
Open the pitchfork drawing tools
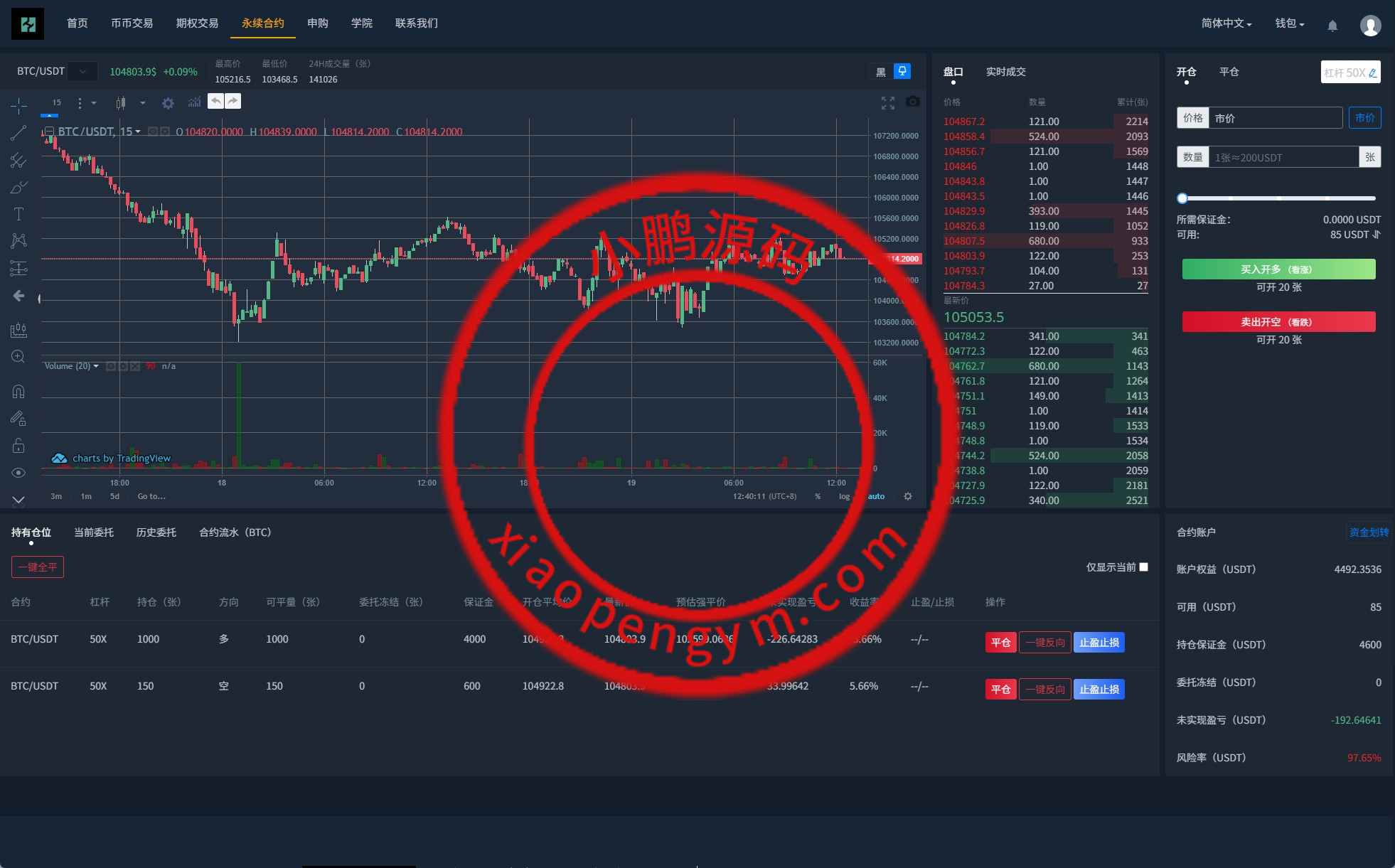tap(18, 160)
